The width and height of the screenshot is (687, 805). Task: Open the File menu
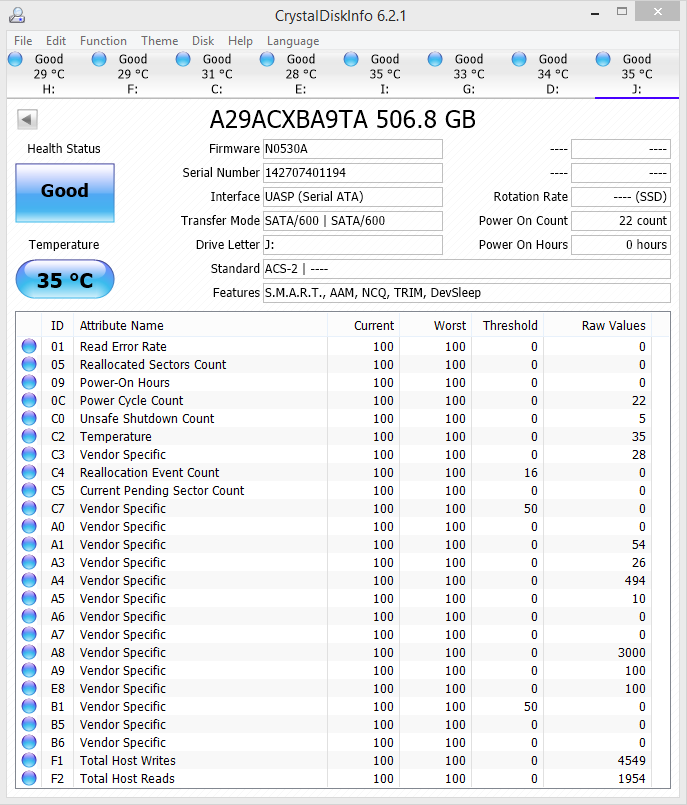[x=23, y=41]
